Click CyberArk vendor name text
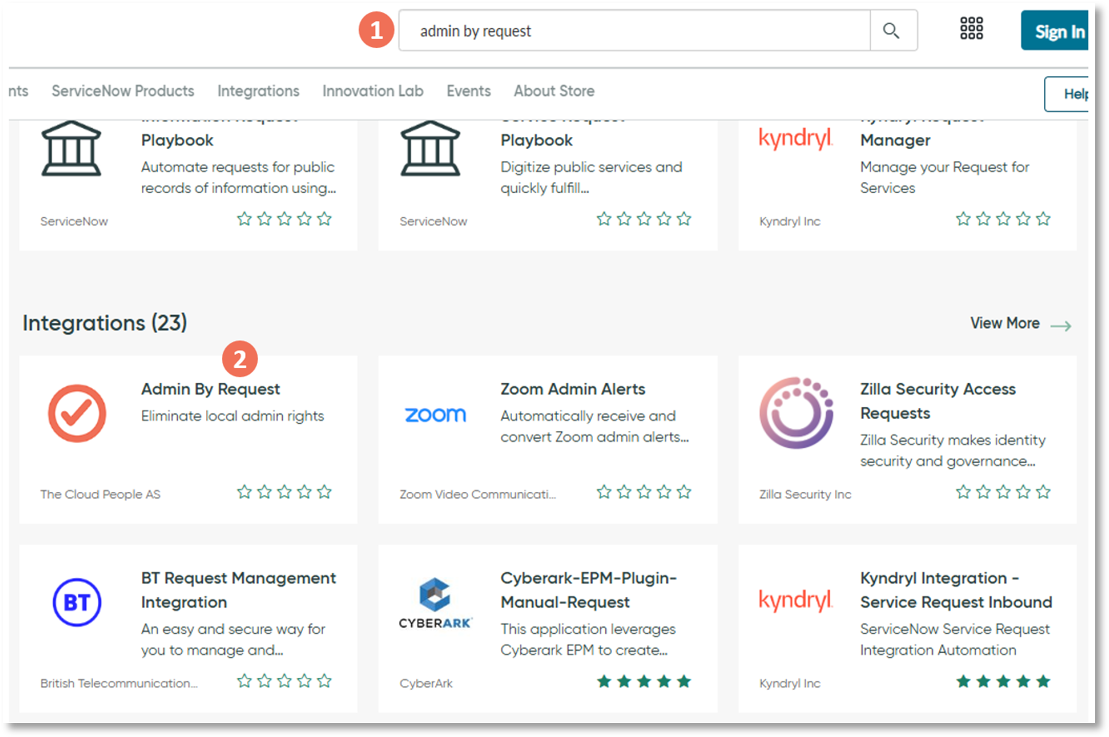The width and height of the screenshot is (1109, 737). (x=426, y=683)
